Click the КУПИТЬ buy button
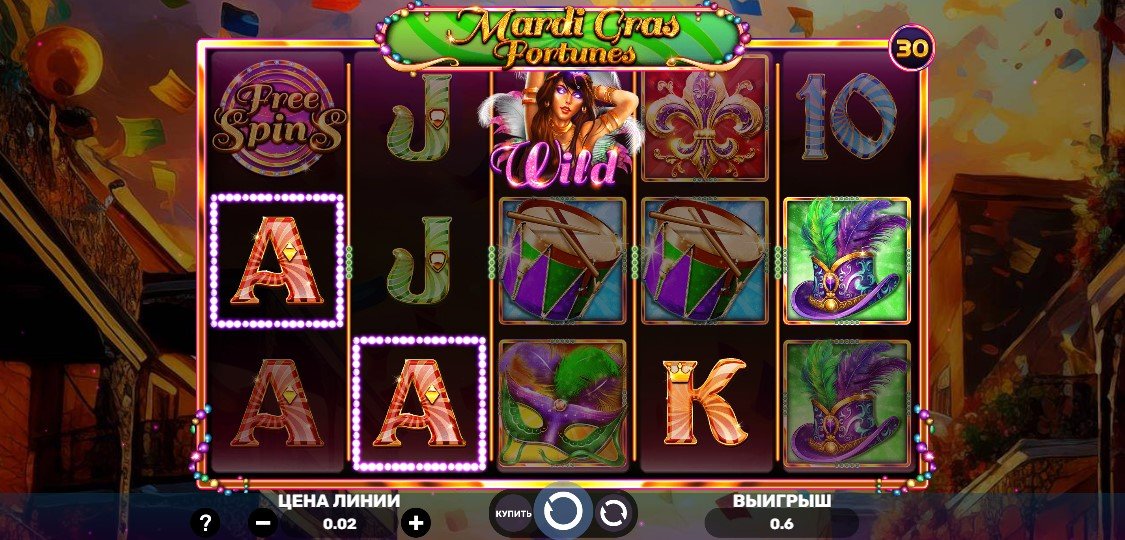The height and width of the screenshot is (540, 1125). pyautogui.click(x=514, y=513)
